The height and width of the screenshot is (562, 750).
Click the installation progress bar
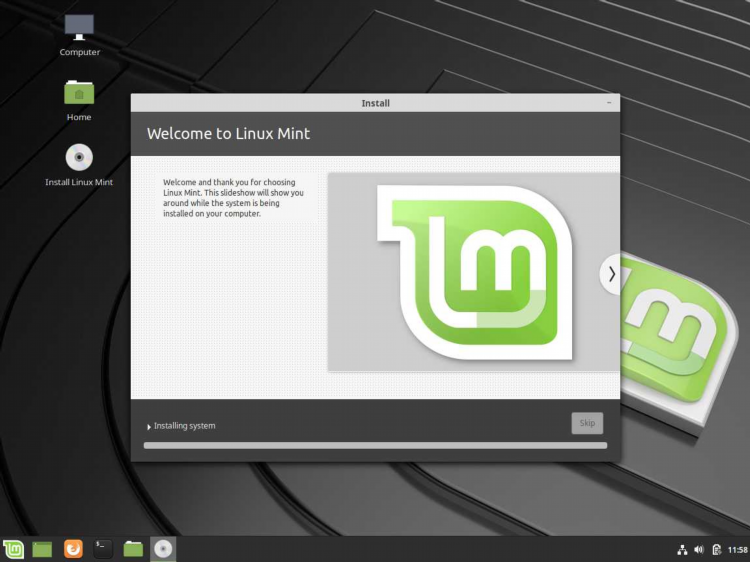point(375,445)
